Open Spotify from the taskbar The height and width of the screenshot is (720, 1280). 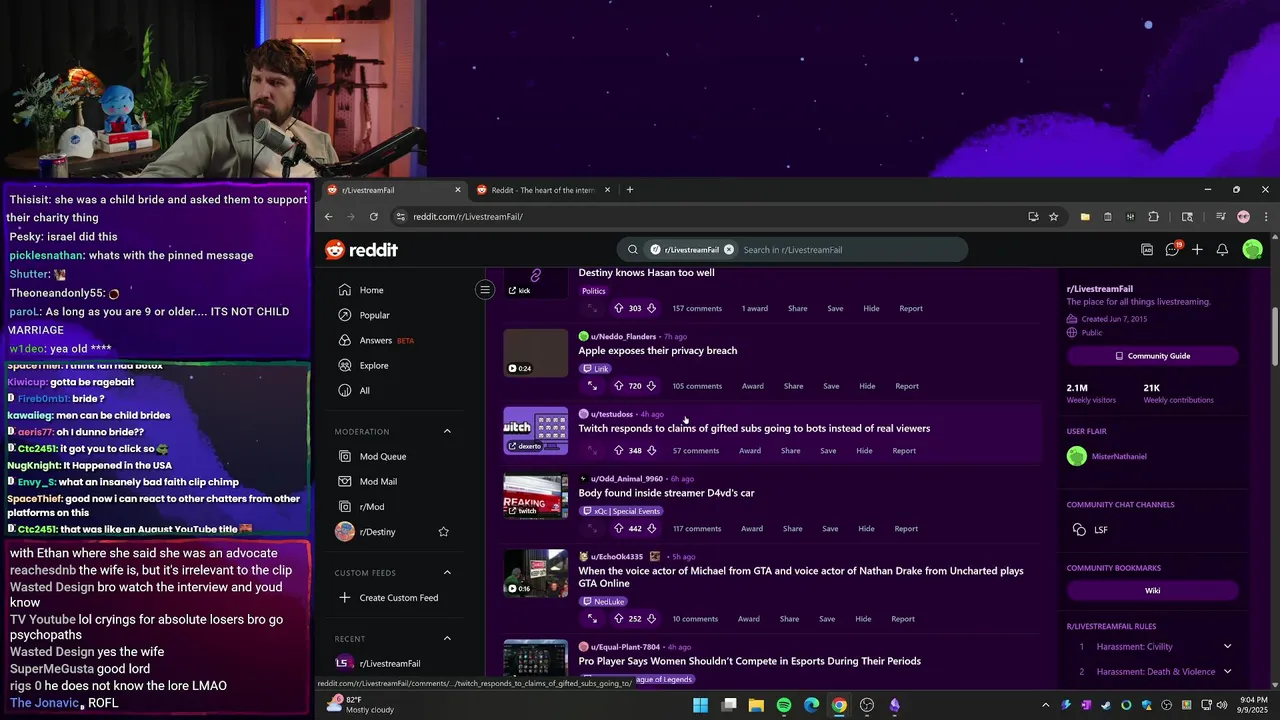point(784,705)
